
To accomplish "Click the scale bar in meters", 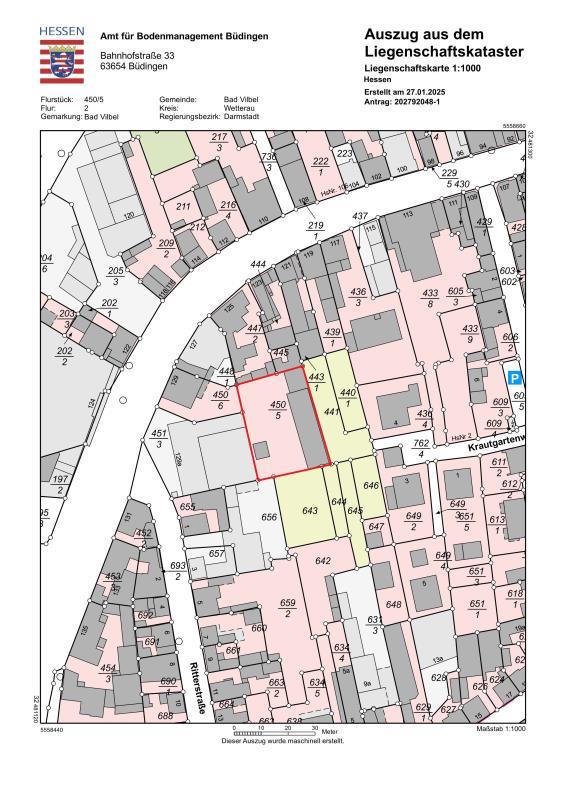I will tap(276, 732).
